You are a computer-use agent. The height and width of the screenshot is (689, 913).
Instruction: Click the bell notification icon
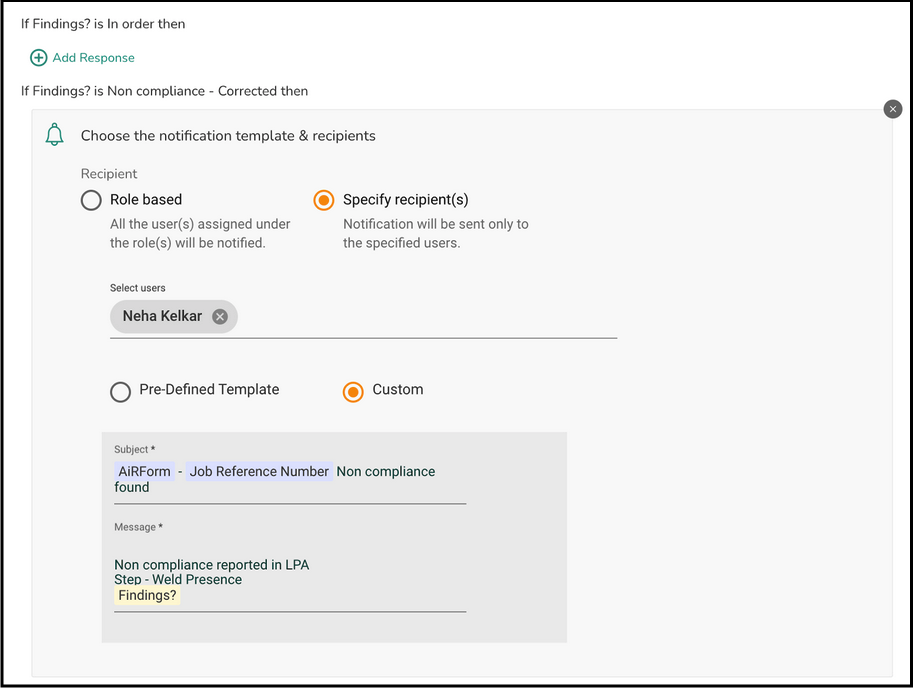pyautogui.click(x=55, y=135)
